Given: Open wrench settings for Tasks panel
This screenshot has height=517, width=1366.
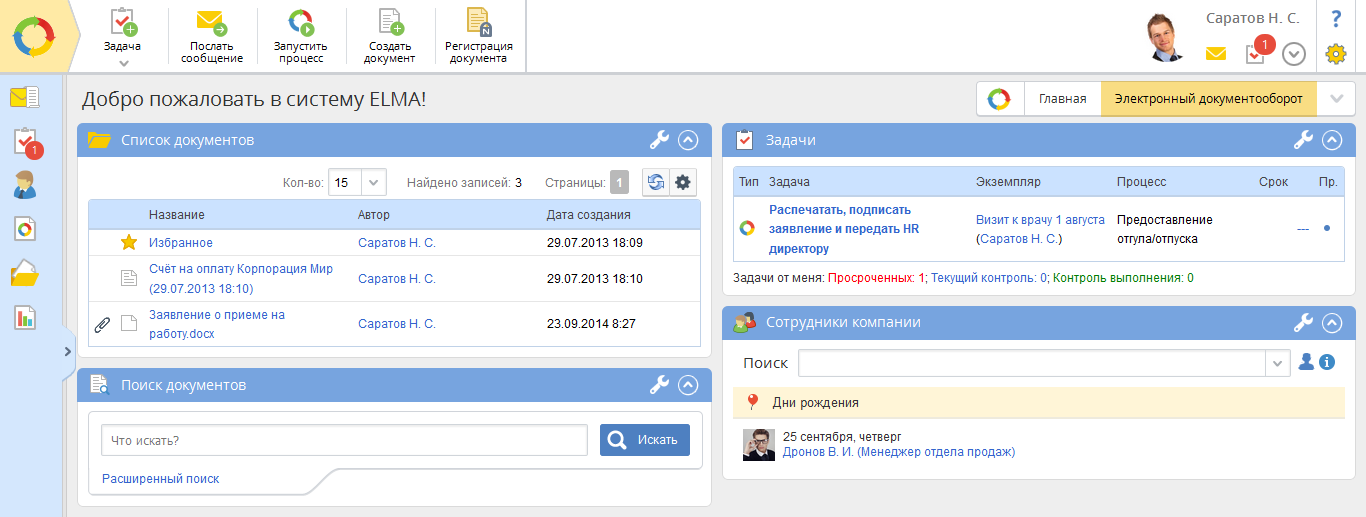Looking at the screenshot, I should (x=1302, y=140).
